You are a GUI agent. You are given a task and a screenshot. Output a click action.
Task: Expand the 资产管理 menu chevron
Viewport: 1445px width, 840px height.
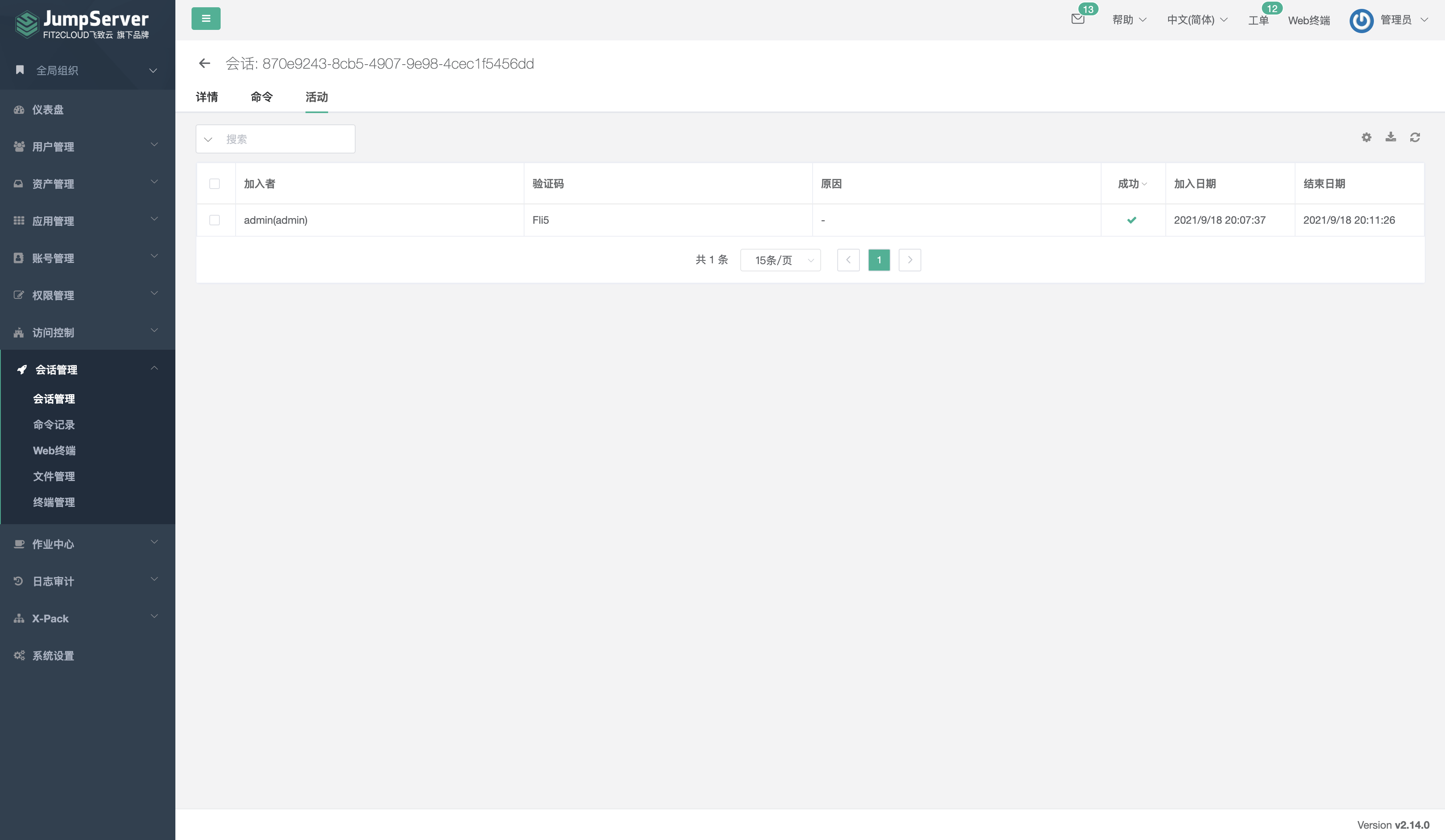point(154,182)
